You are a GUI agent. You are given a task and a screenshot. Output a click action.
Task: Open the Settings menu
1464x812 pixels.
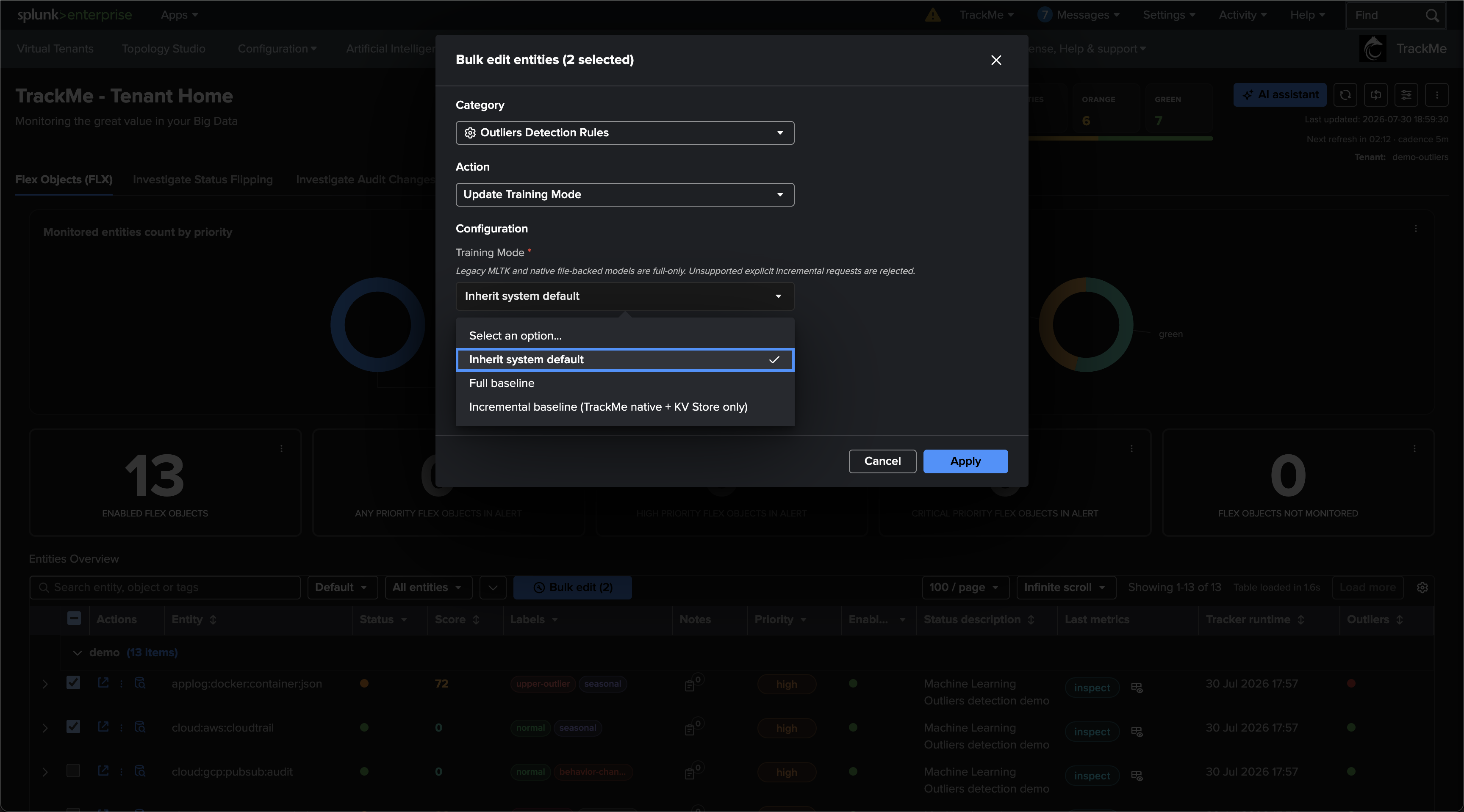pyautogui.click(x=1169, y=15)
